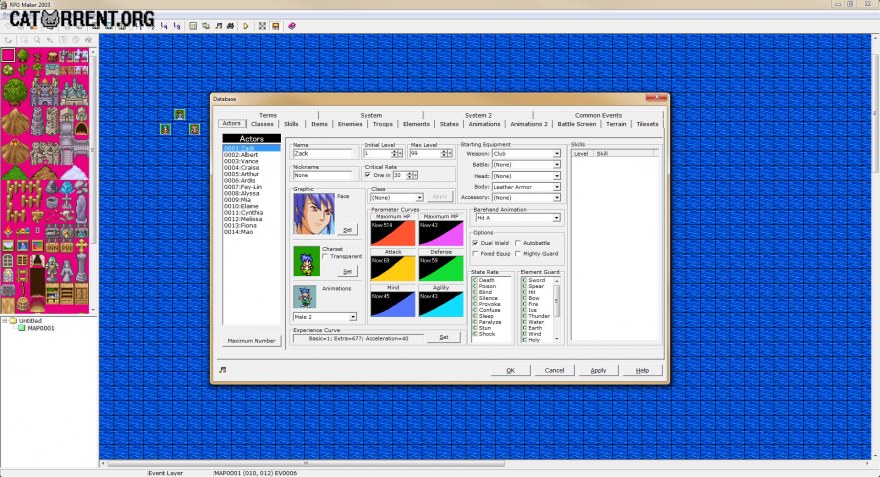Choose the Fill bucket tool

(88, 40)
